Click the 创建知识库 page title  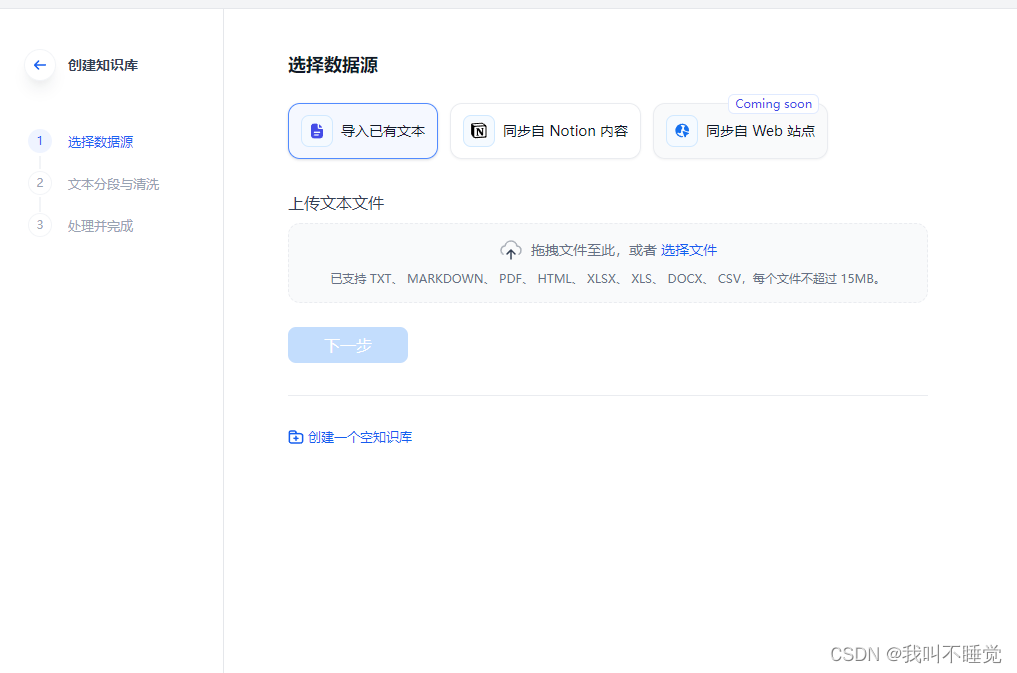click(x=104, y=64)
